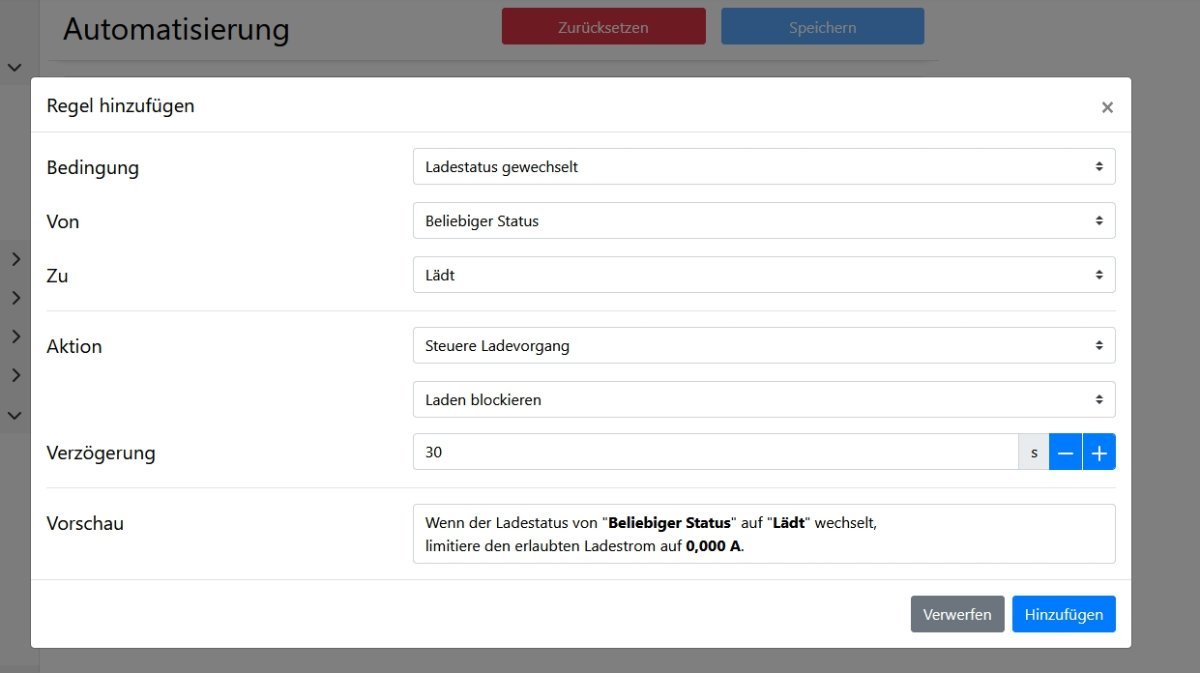This screenshot has height=673, width=1200.
Task: Open the Bedingung dropdown showing Ladestatus gewechselt
Action: click(x=764, y=167)
